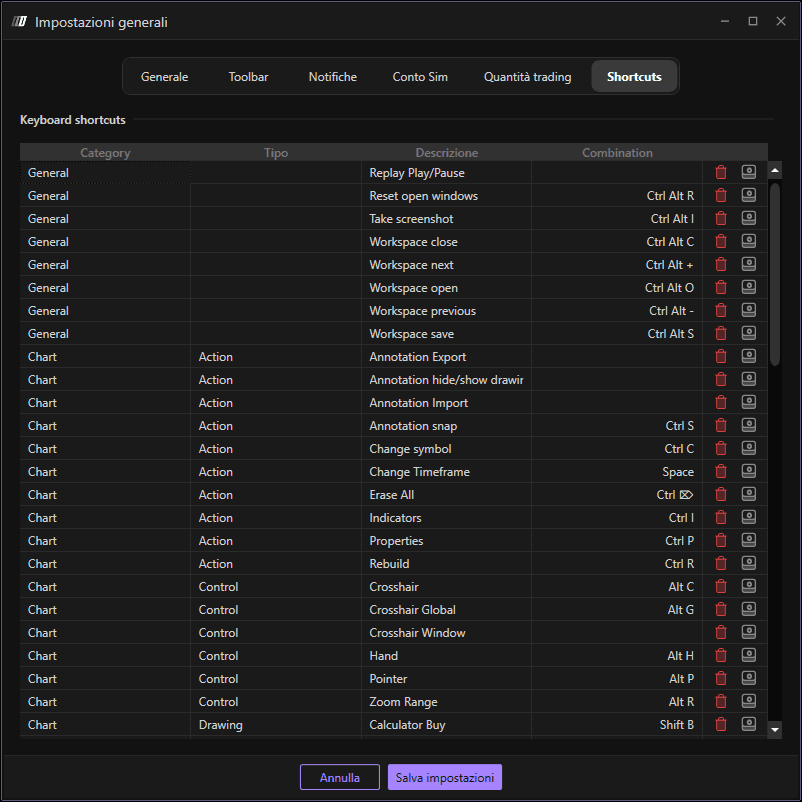Record key combination for Pointer
Image resolution: width=802 pixels, height=802 pixels.
tap(748, 678)
